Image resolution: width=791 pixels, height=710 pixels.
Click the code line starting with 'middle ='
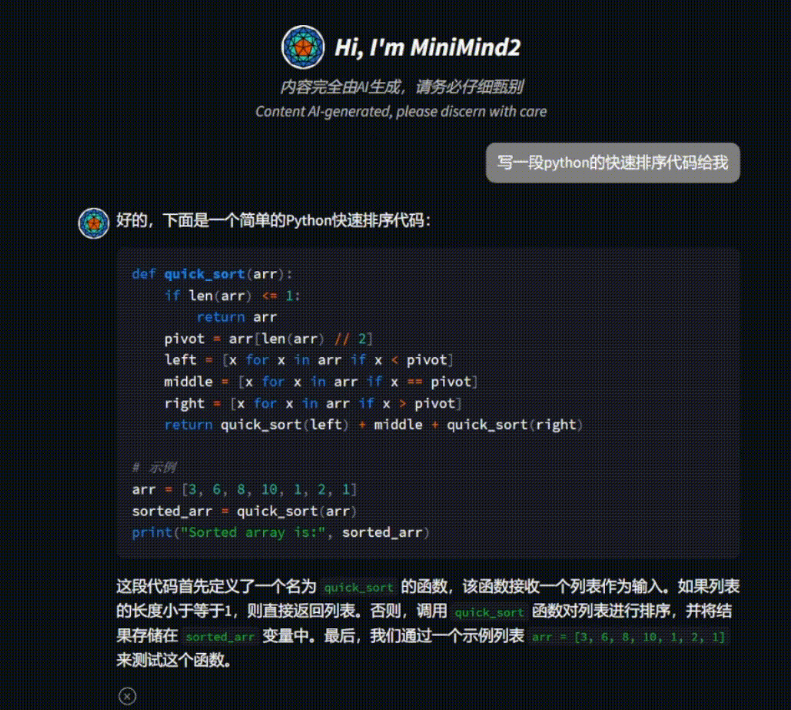pos(321,381)
